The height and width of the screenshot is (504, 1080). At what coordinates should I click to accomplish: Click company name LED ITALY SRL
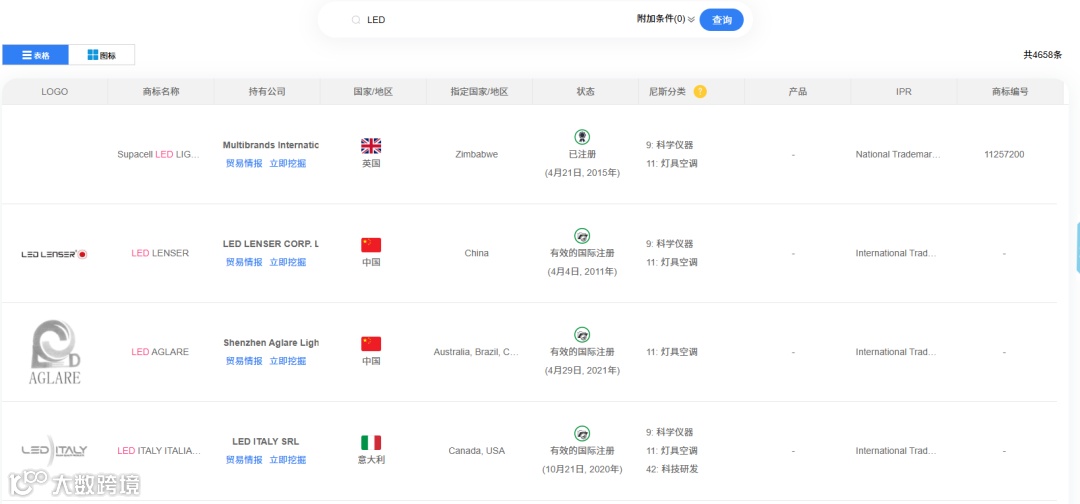pyautogui.click(x=266, y=441)
